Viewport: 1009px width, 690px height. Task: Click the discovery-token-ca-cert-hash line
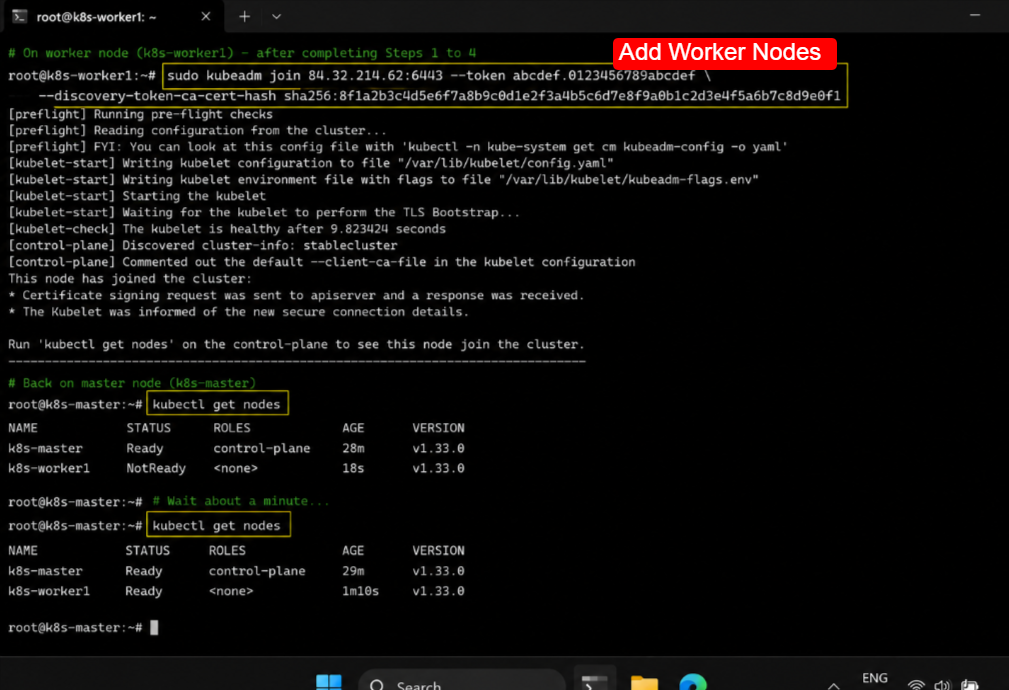point(439,96)
